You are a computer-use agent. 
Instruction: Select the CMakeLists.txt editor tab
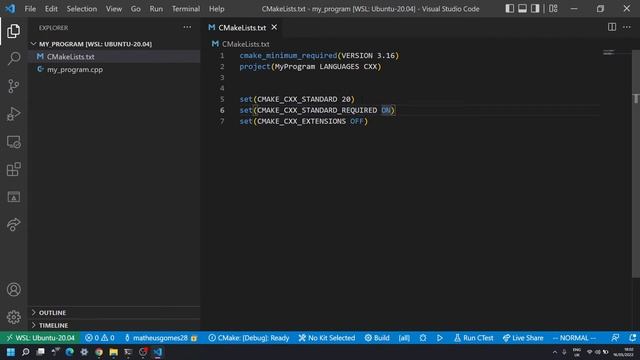242,27
